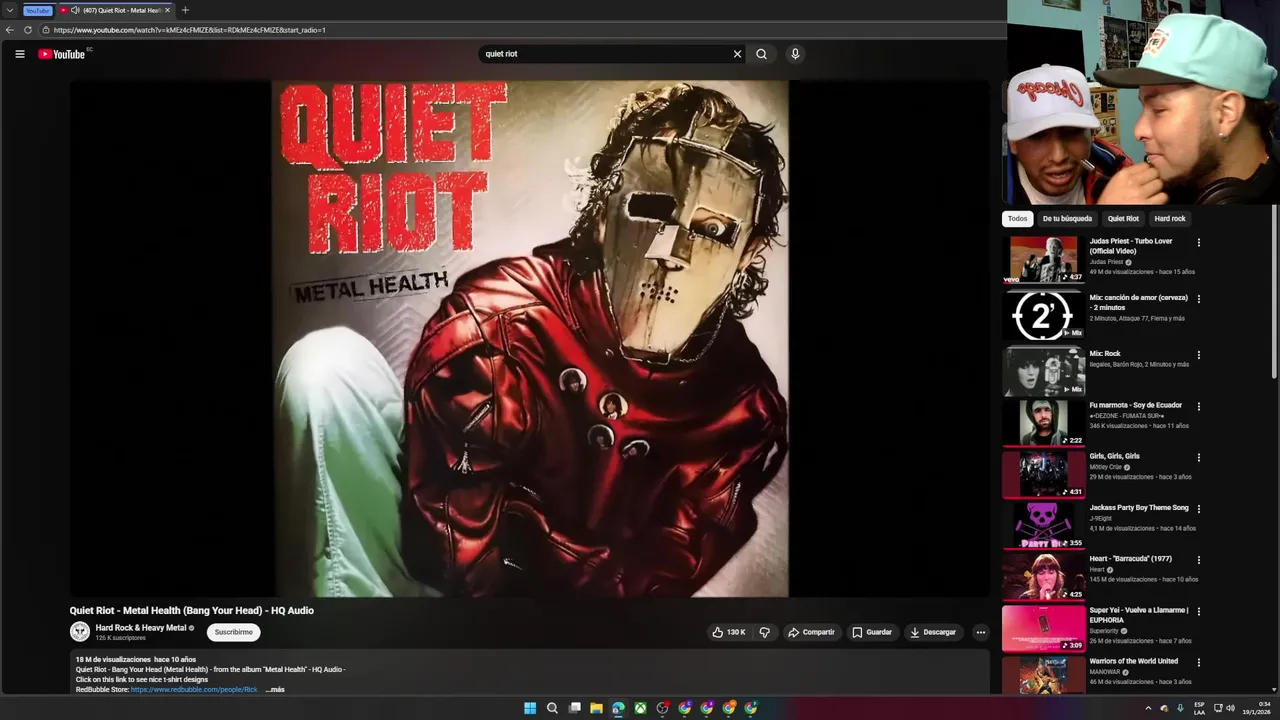
Task: Click the Guardar save button
Action: pyautogui.click(x=872, y=632)
